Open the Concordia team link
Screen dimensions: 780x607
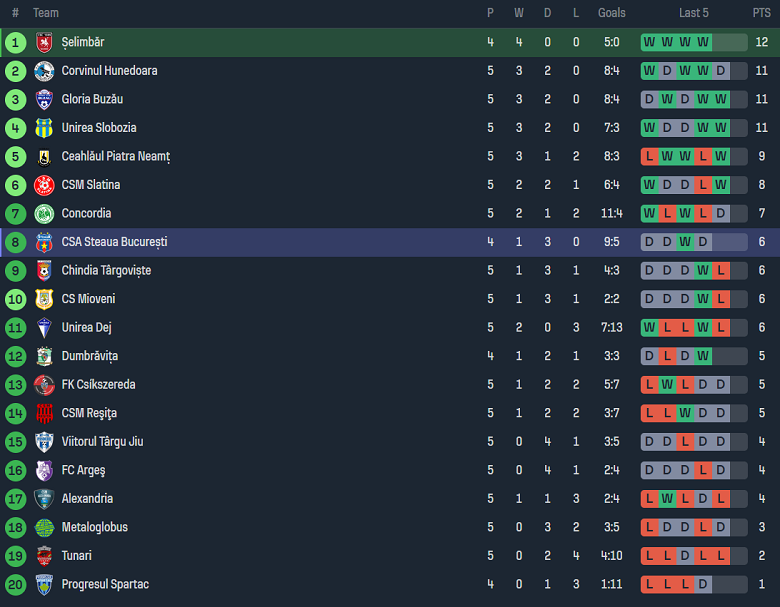coord(86,213)
